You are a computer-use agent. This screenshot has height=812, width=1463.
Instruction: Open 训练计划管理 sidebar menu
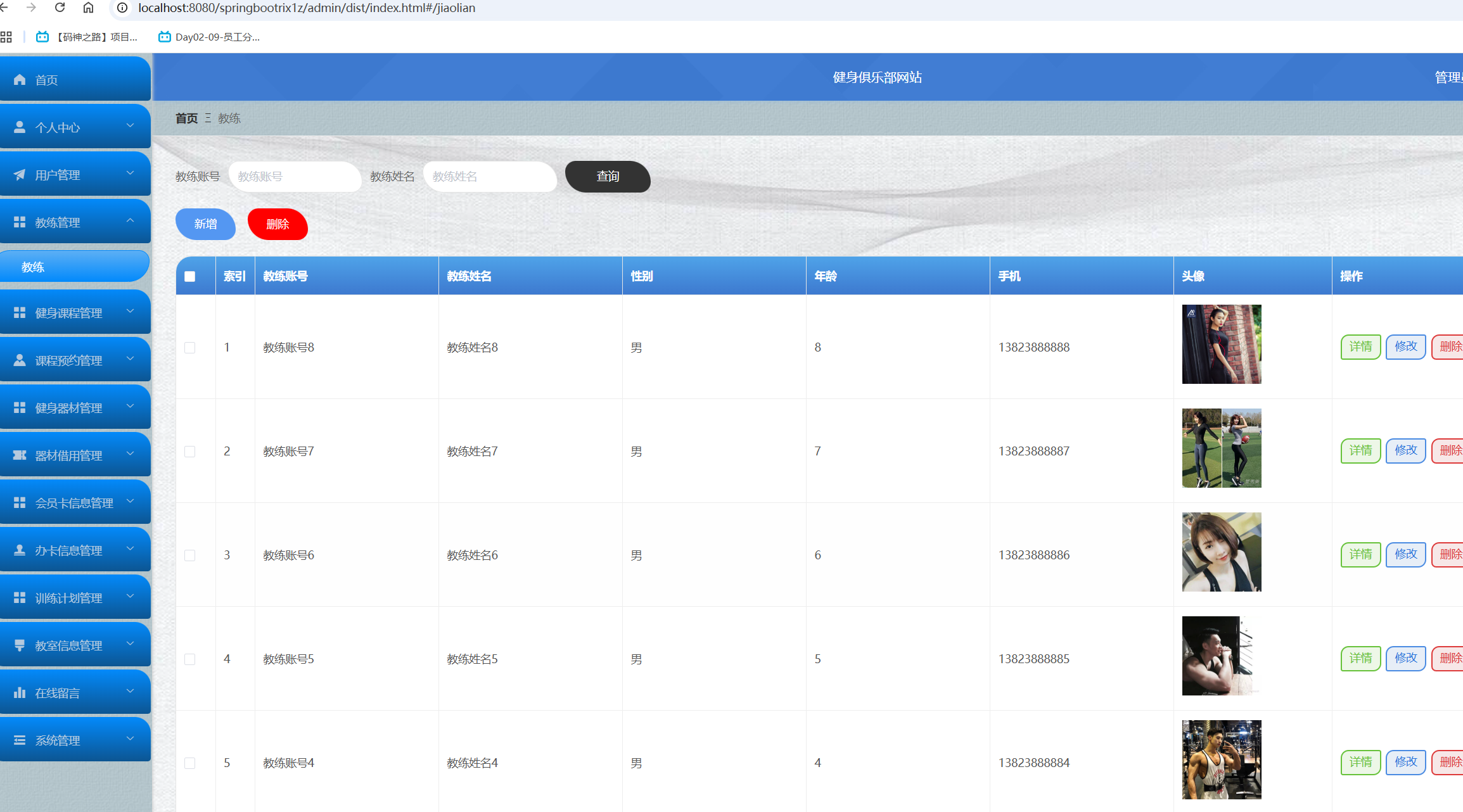click(75, 597)
